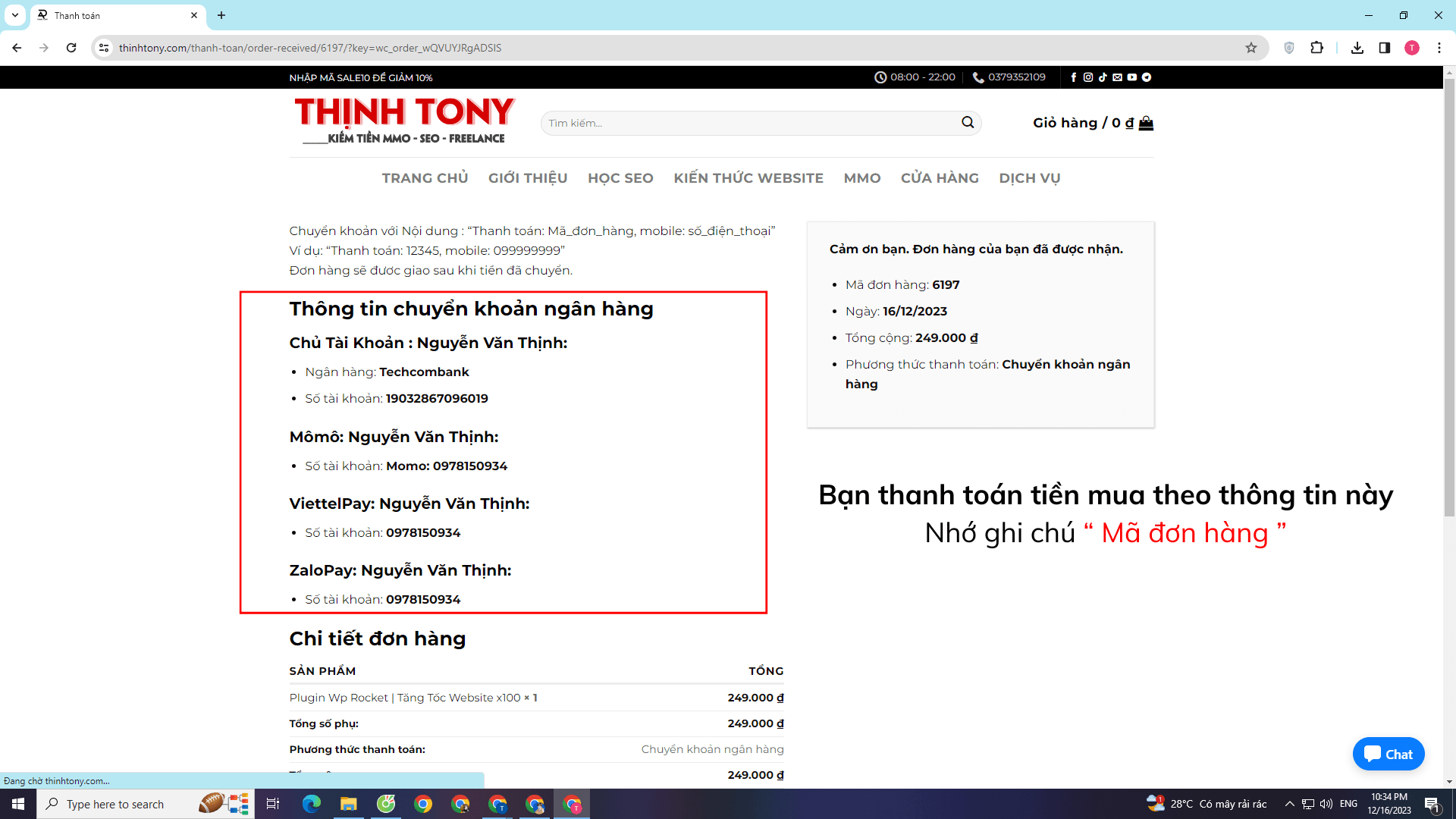Open the Instagram icon in header
Image resolution: width=1456 pixels, height=819 pixels.
click(x=1088, y=77)
